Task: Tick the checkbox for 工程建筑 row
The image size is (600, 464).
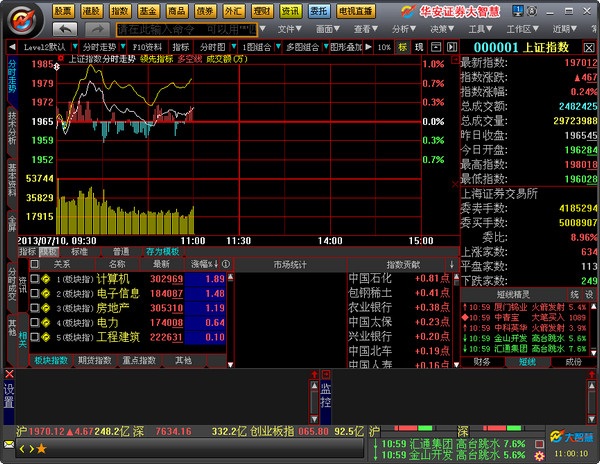Action: (x=35, y=337)
